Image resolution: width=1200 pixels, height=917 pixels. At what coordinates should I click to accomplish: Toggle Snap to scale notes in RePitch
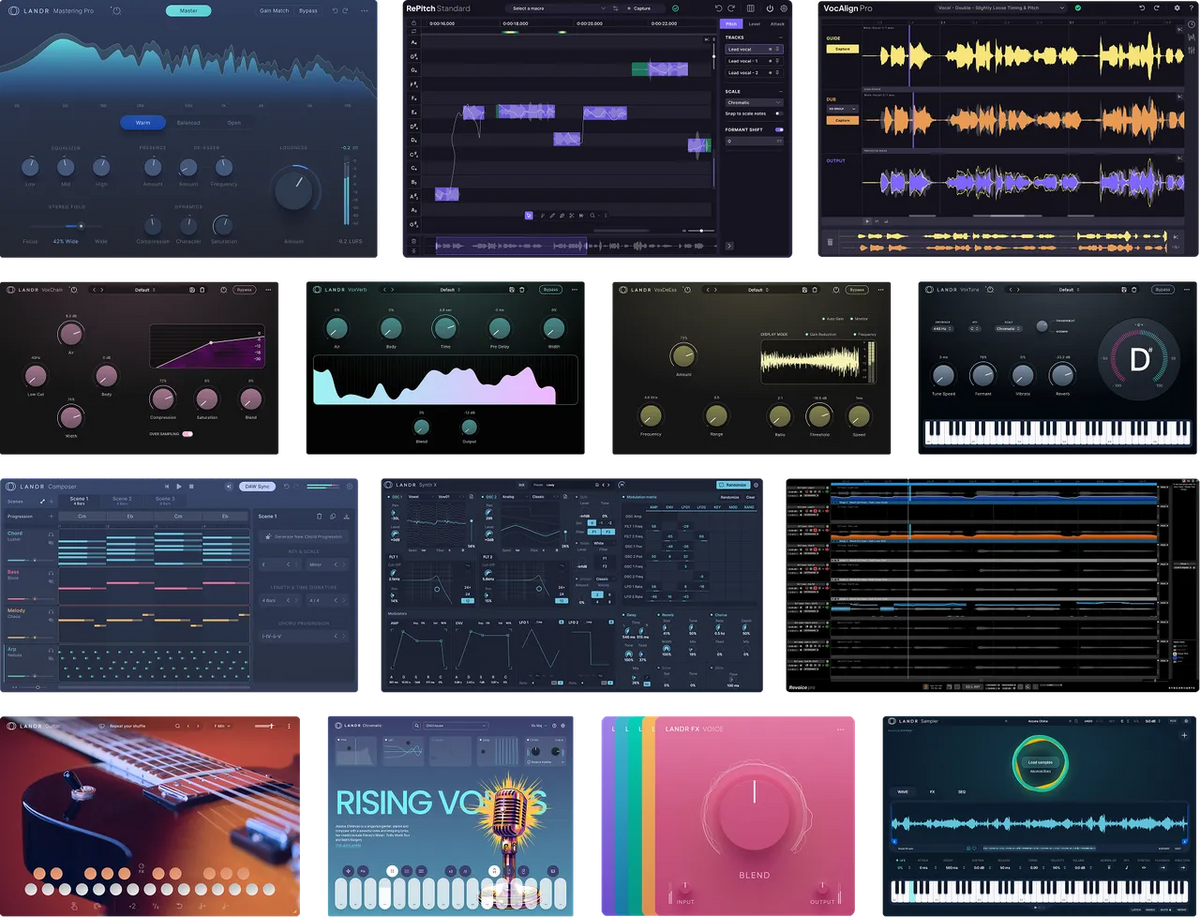pyautogui.click(x=777, y=113)
